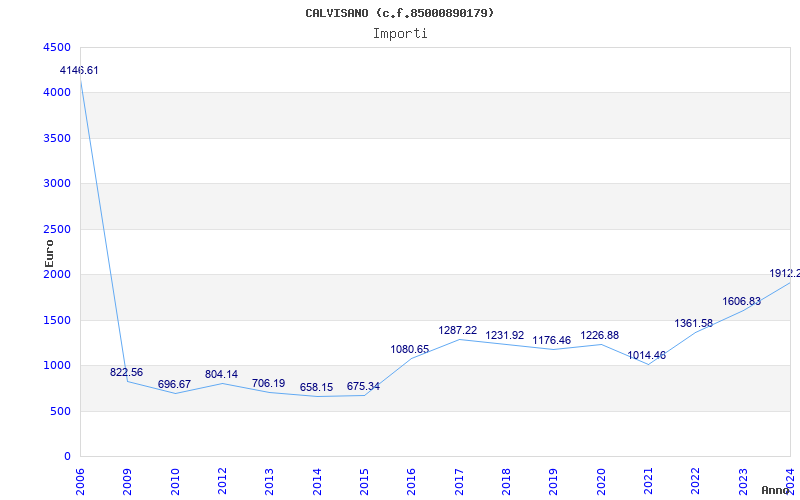This screenshot has width=800, height=500.
Task: Click the 1500 y-axis tick label
Action: coord(57,320)
